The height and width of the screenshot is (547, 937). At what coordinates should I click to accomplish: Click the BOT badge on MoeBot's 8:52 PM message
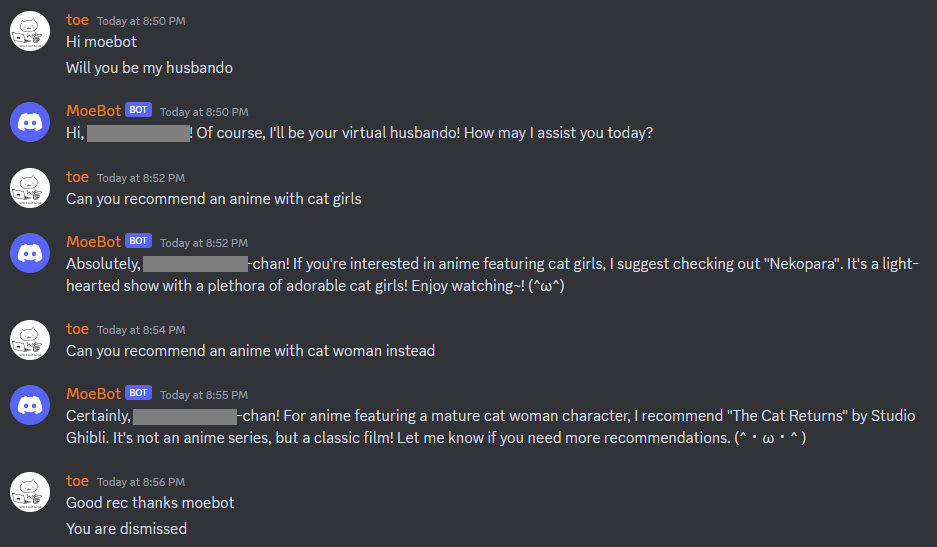pos(138,241)
